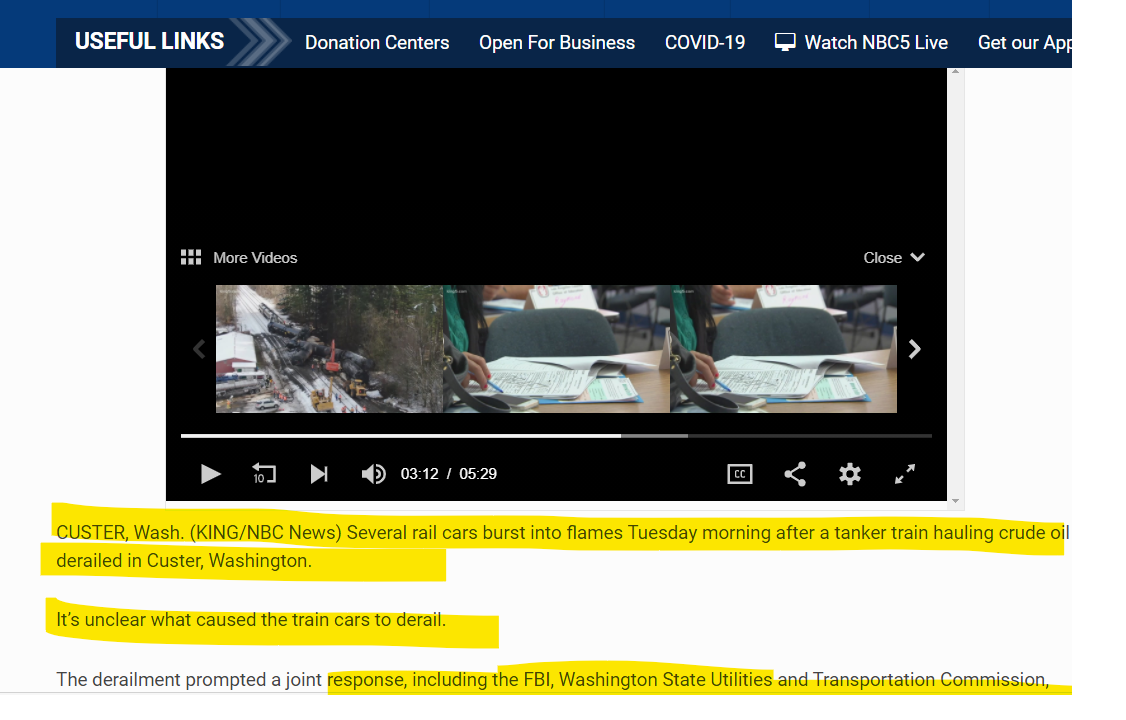
Task: Open video settings gear
Action: pos(850,474)
